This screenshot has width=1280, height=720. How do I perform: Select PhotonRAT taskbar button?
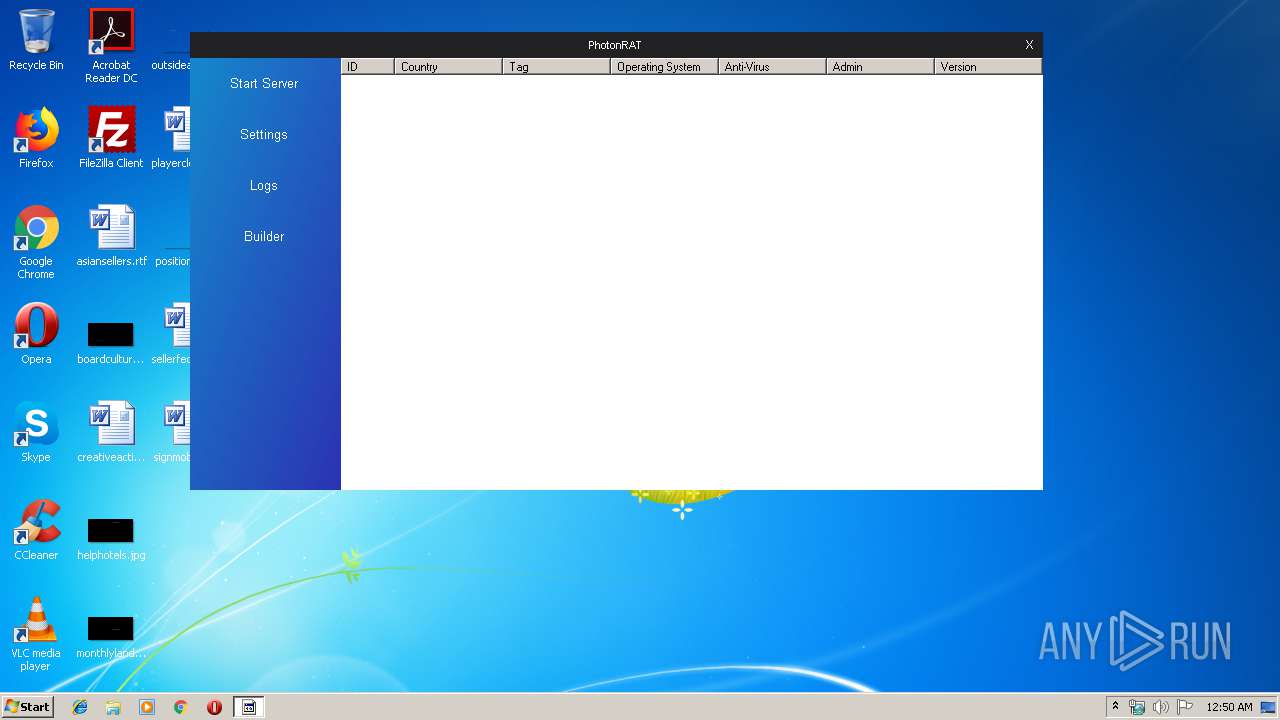tap(249, 707)
